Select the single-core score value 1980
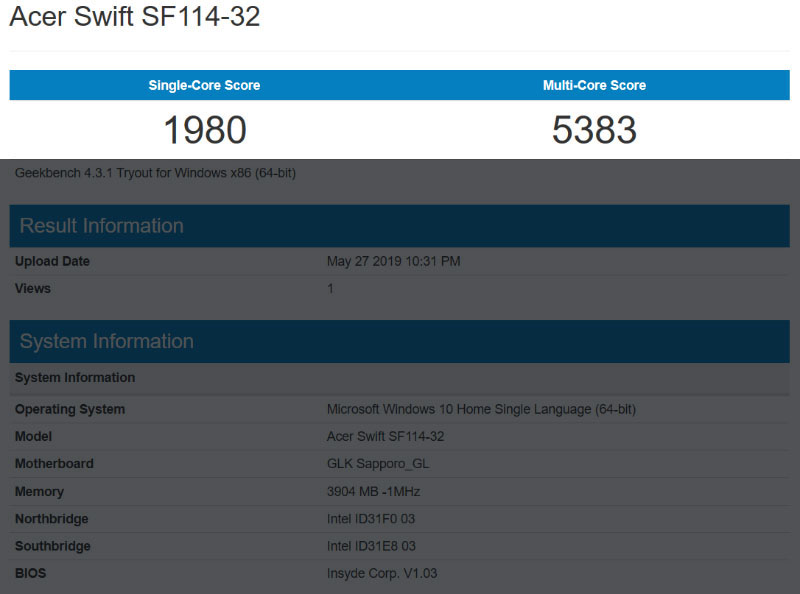The height and width of the screenshot is (594, 800). 204,130
